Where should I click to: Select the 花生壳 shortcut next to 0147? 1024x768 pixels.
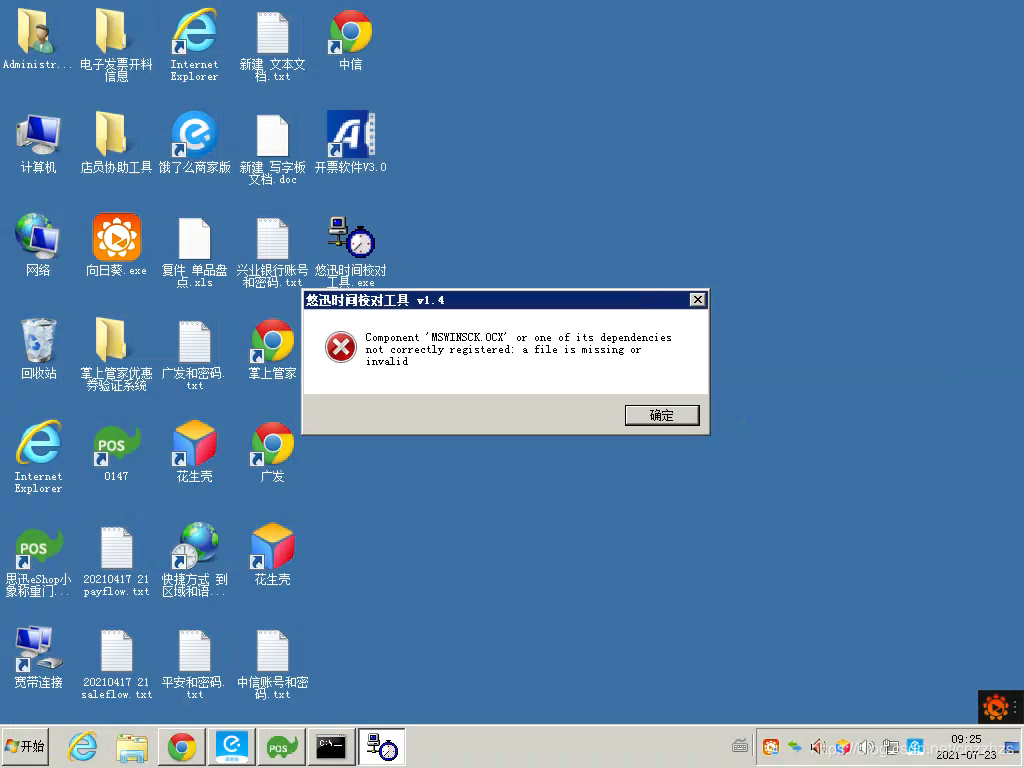[194, 452]
